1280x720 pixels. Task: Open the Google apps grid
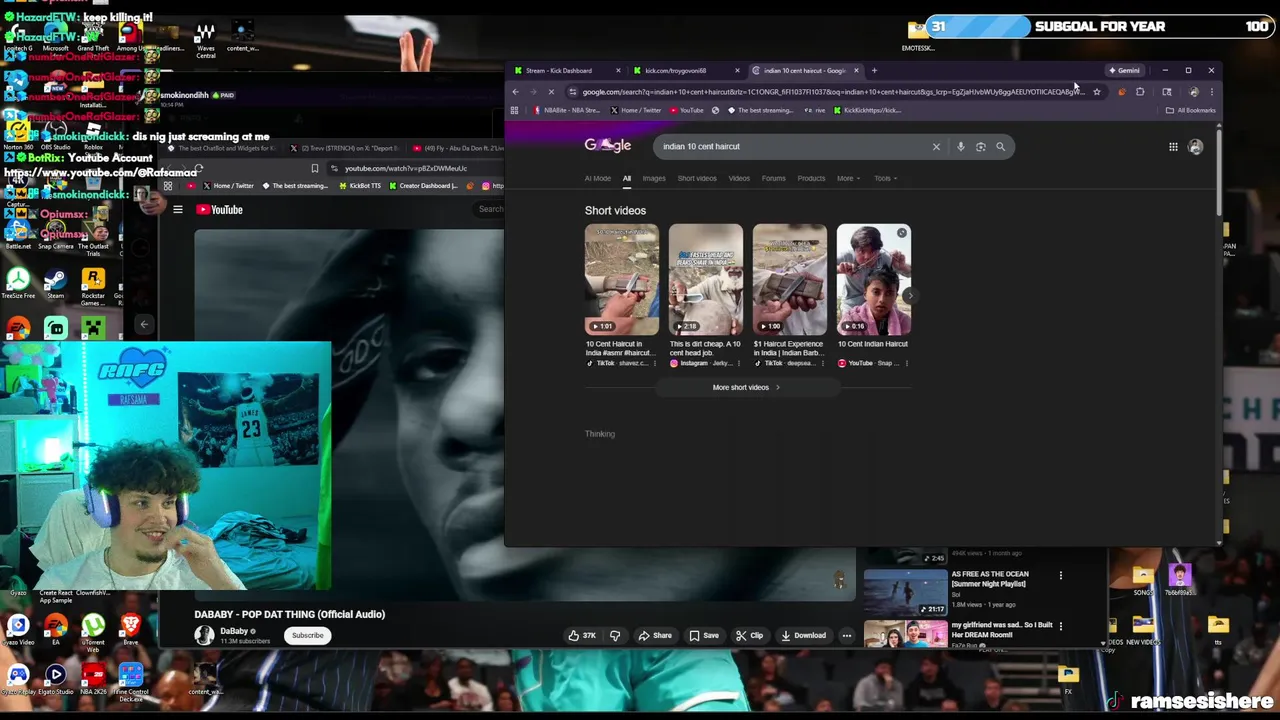click(1173, 147)
